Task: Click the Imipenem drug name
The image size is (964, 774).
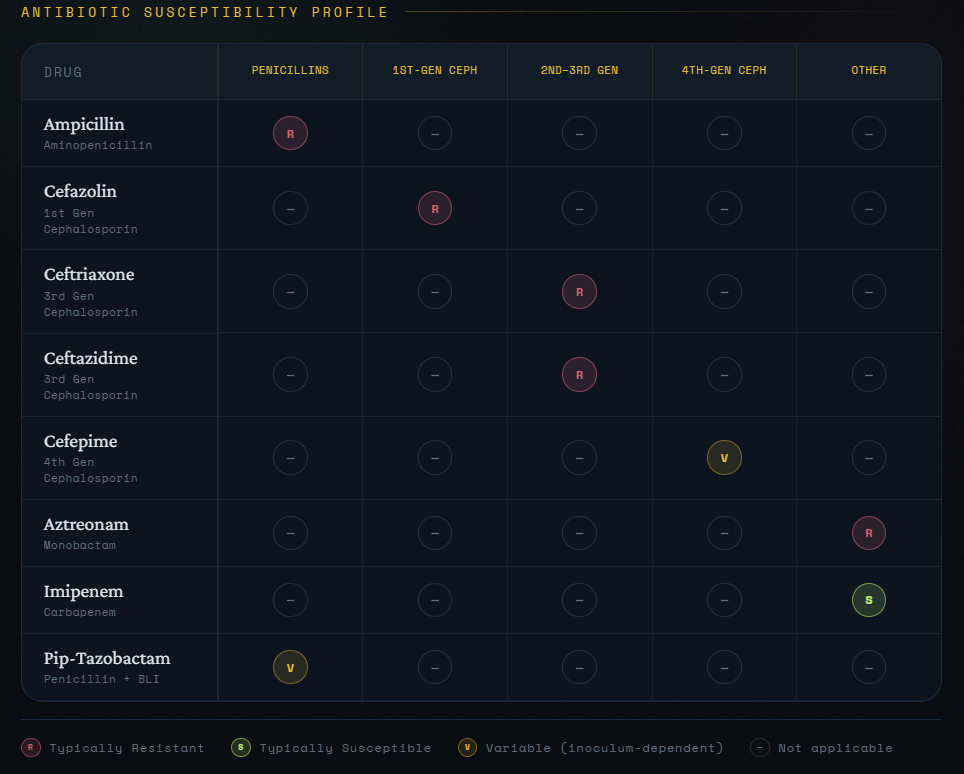Action: [x=83, y=591]
